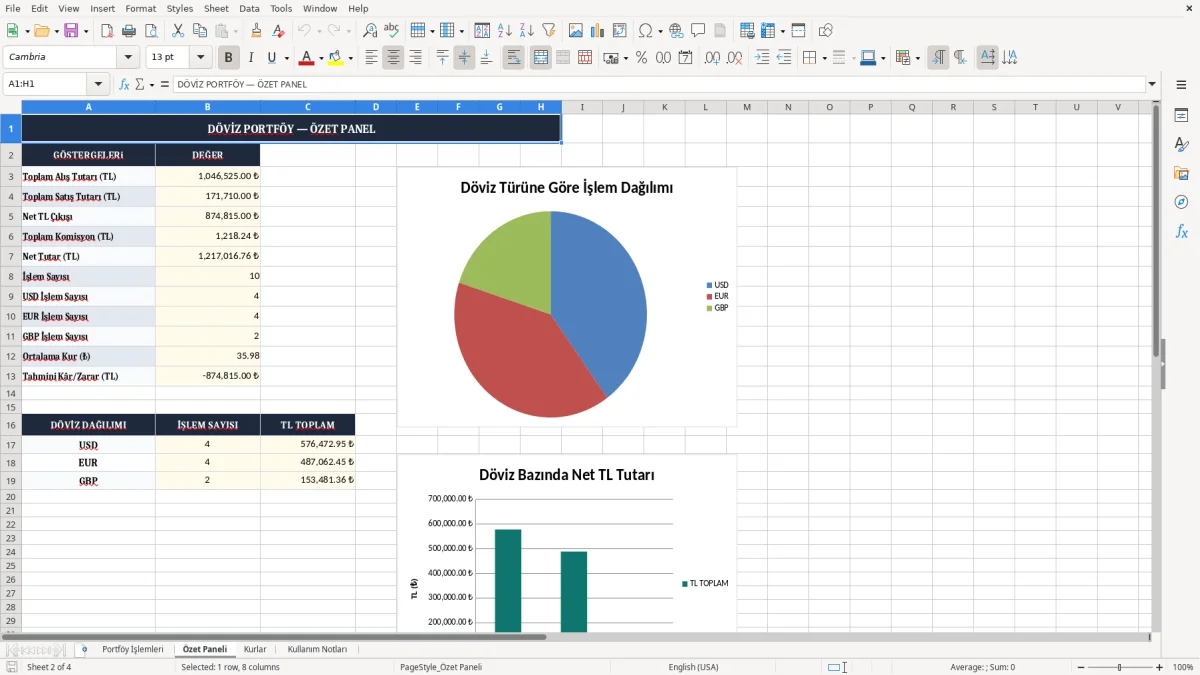Image resolution: width=1200 pixels, height=675 pixels.
Task: Open the sidebar Gallery icon
Action: [x=1181, y=174]
